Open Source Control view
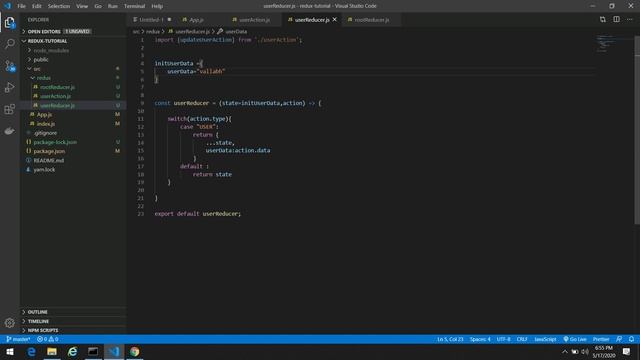 click(10, 66)
